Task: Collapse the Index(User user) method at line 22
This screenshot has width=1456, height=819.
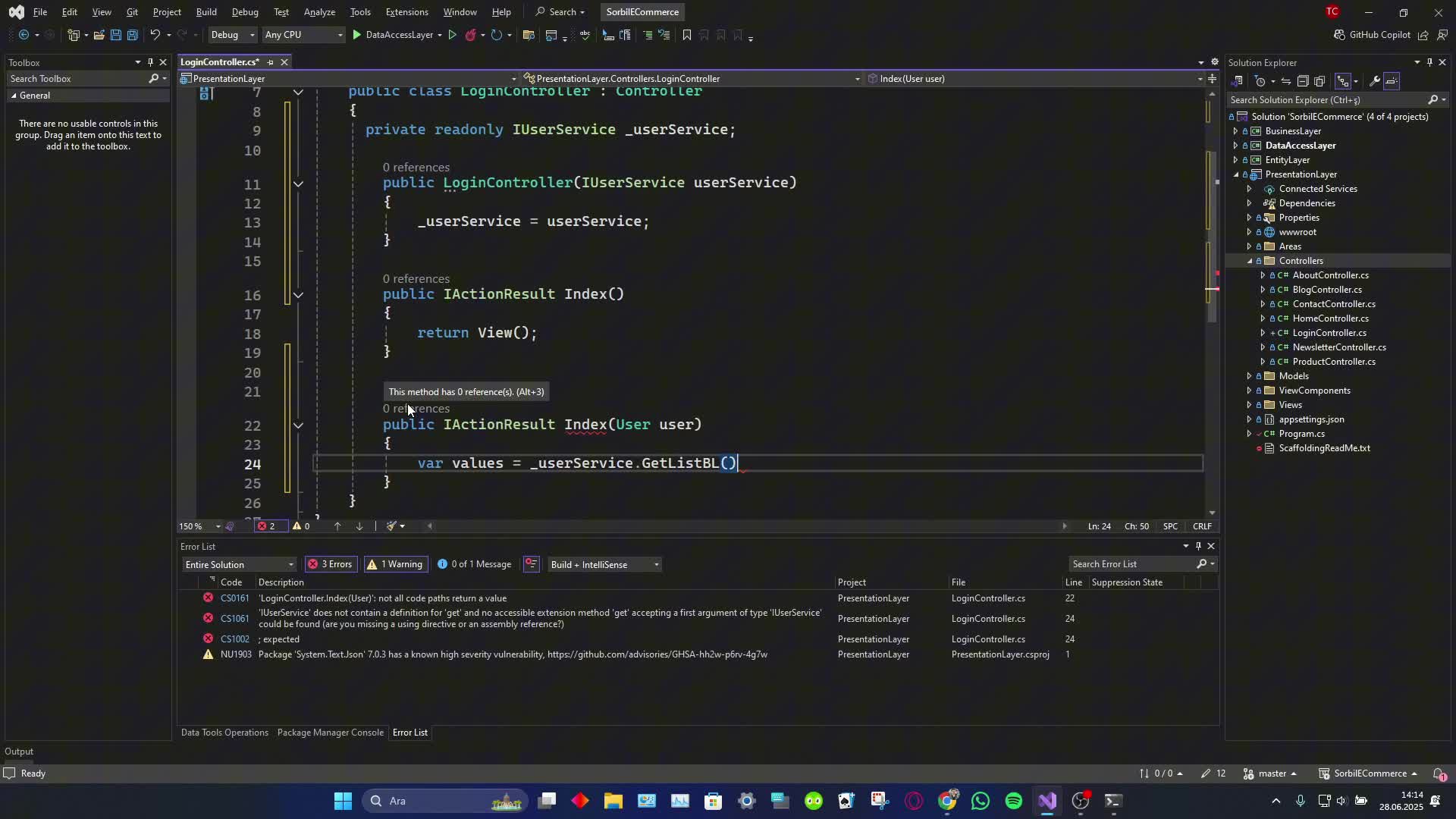Action: point(298,426)
